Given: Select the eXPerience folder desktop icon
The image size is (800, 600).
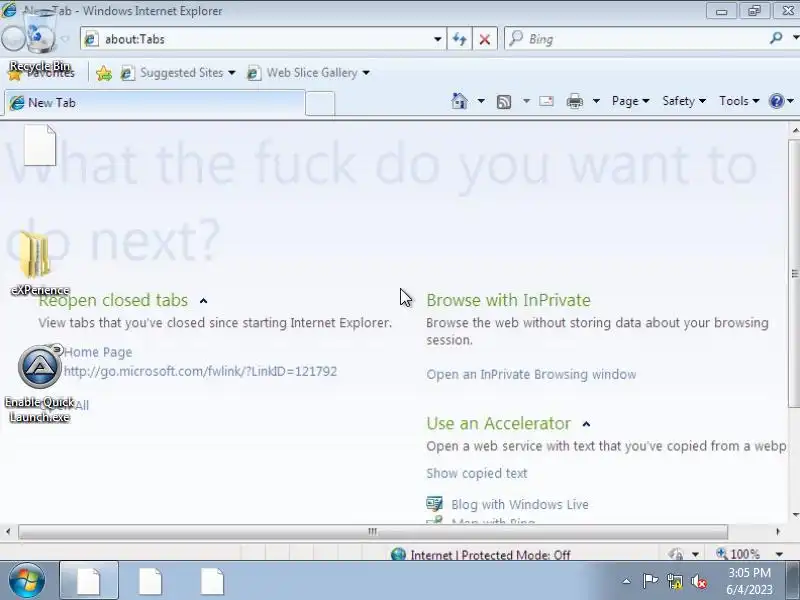Looking at the screenshot, I should pos(39,263).
